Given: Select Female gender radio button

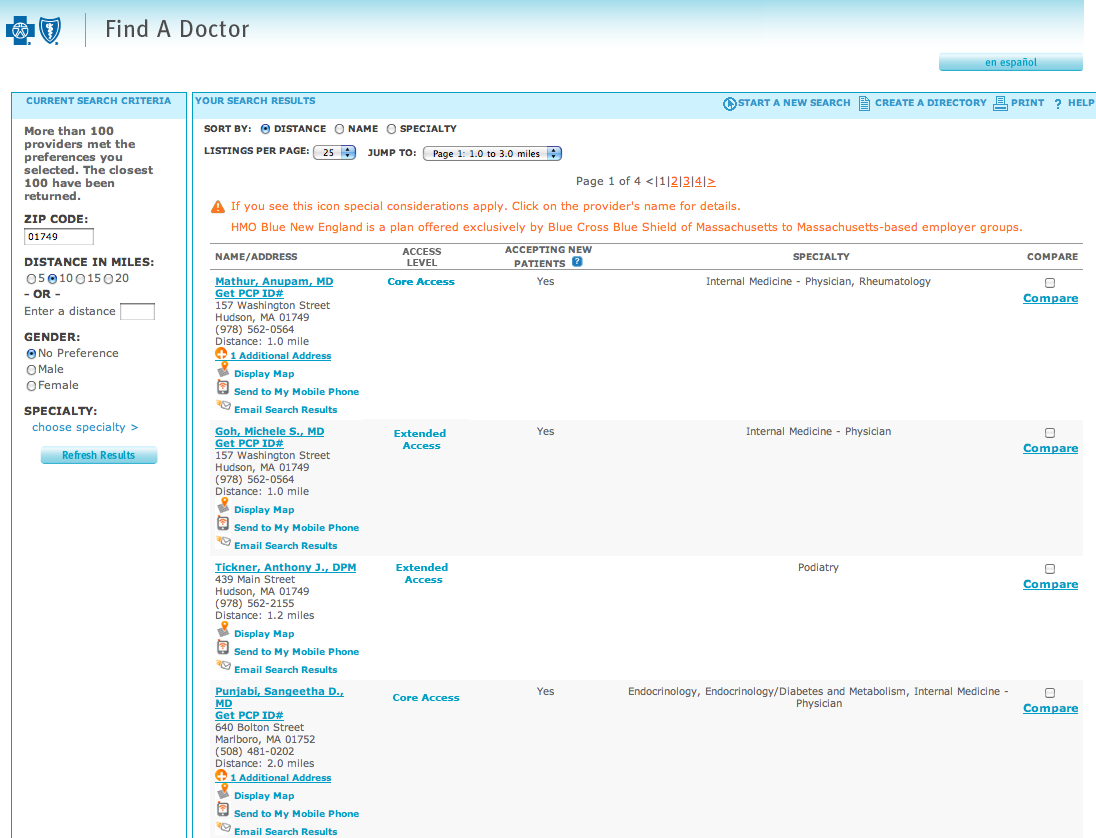Looking at the screenshot, I should pos(31,386).
